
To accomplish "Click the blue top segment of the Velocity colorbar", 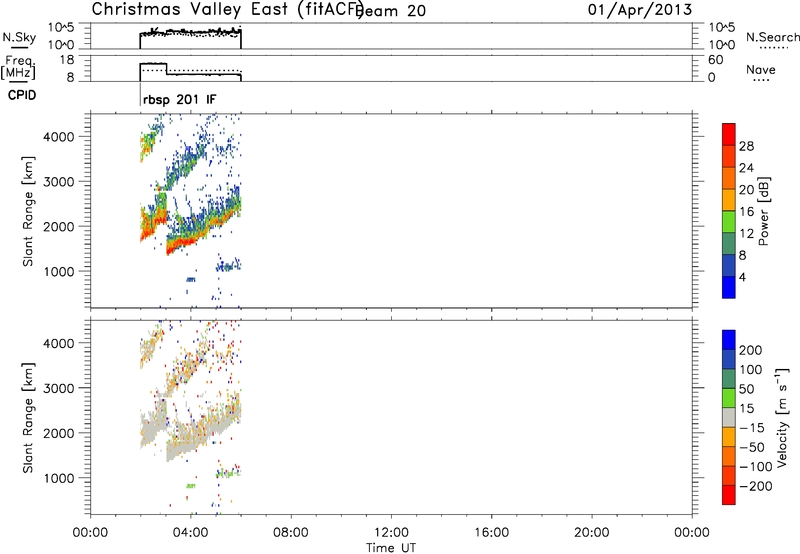I will [x=729, y=340].
